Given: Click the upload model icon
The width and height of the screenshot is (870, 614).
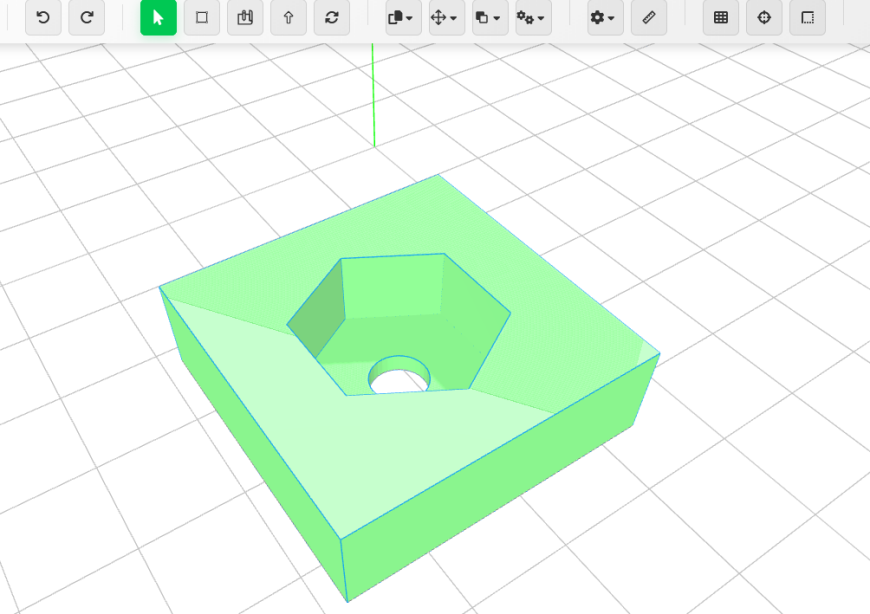Looking at the screenshot, I should point(245,18).
